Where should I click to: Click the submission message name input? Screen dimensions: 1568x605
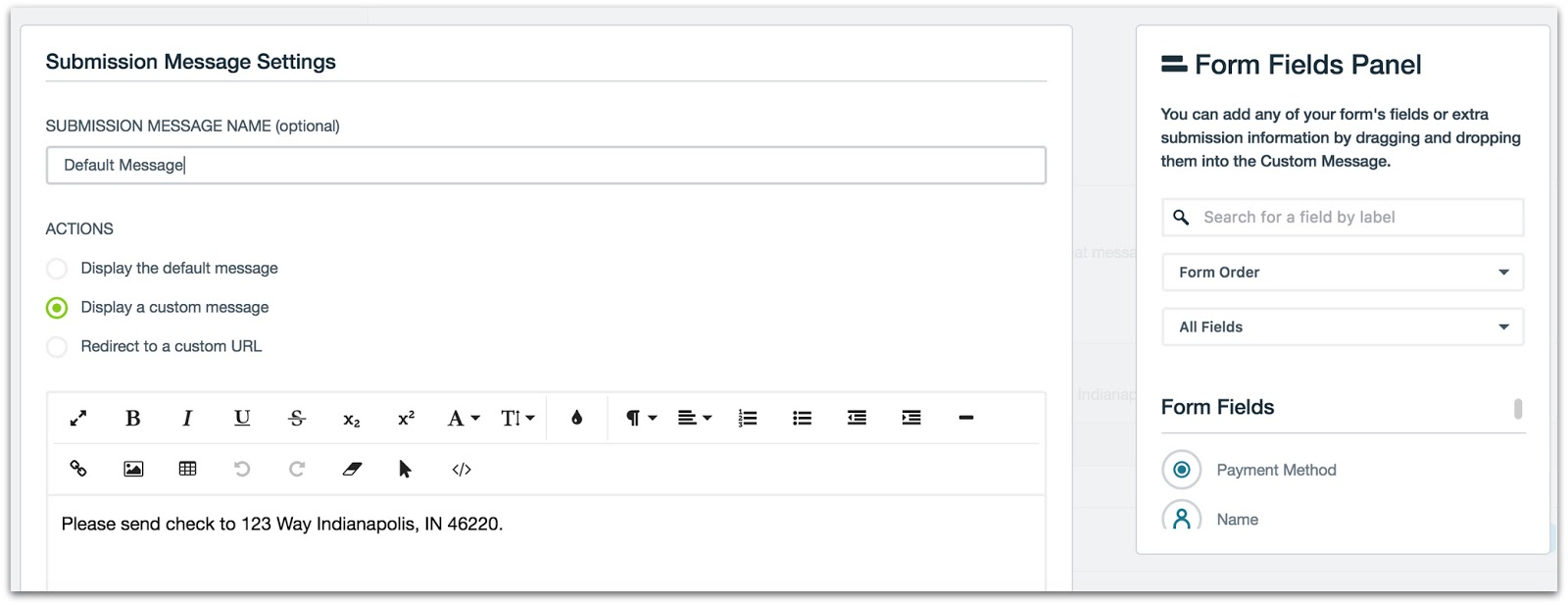tap(545, 166)
